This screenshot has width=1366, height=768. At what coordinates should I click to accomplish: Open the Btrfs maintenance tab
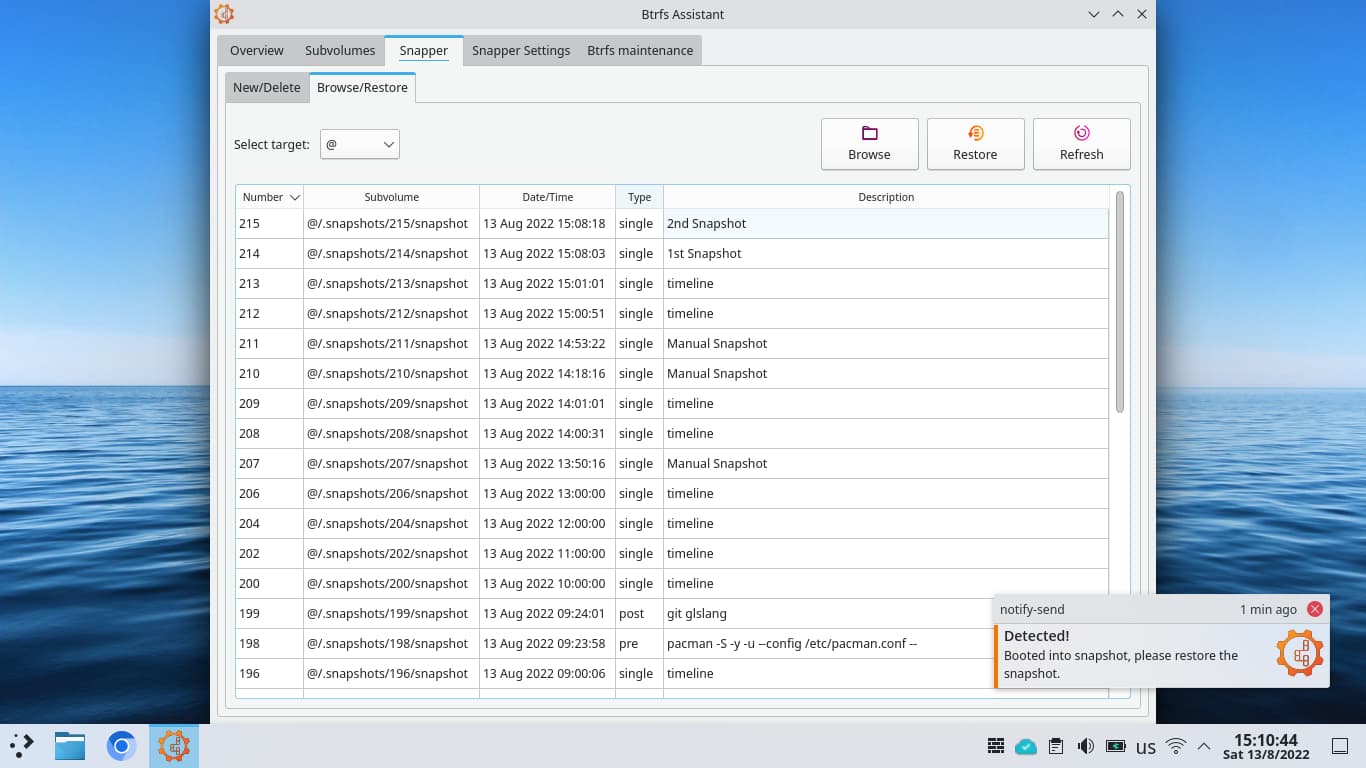click(x=640, y=50)
